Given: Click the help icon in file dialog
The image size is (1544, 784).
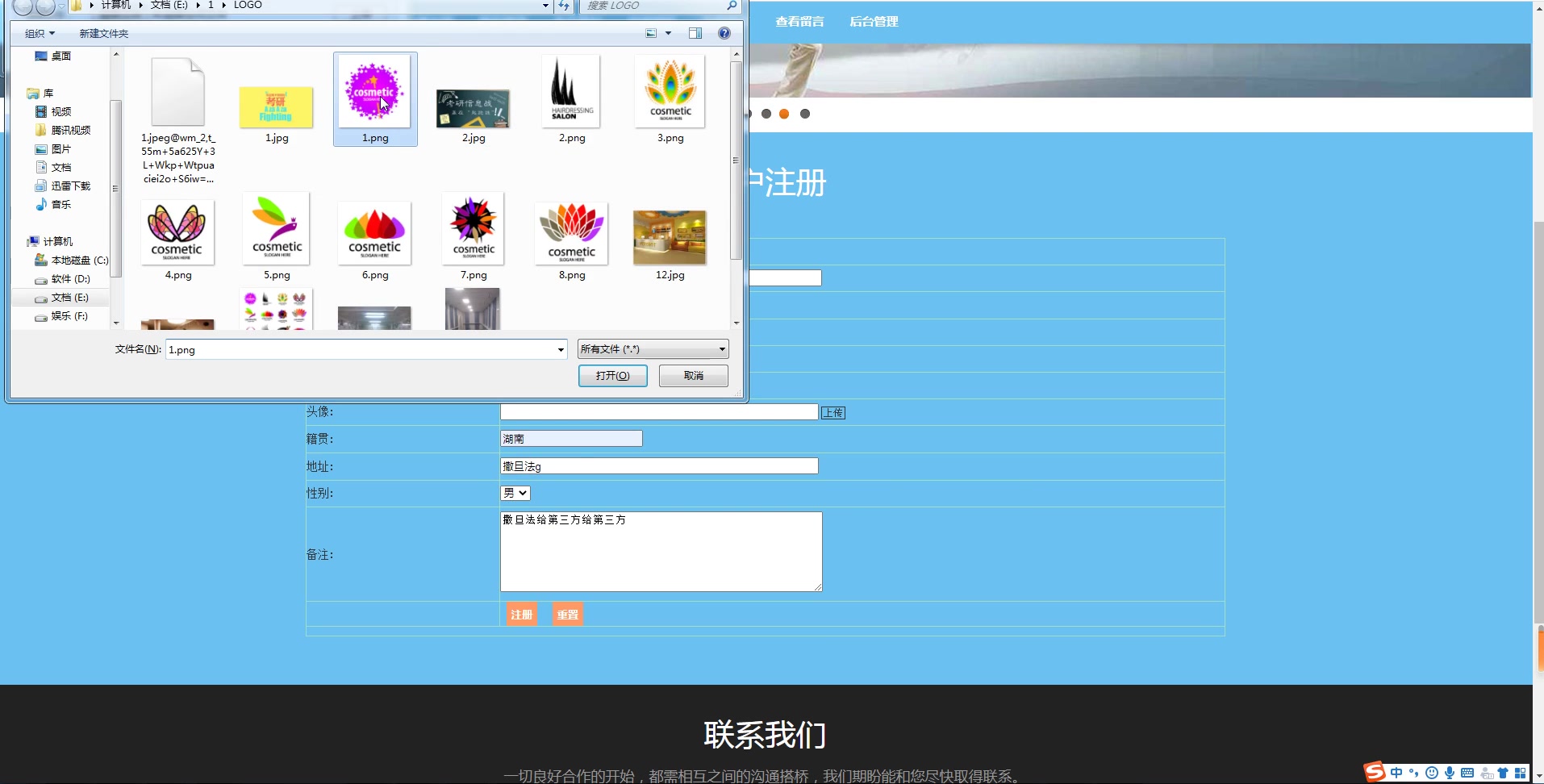Looking at the screenshot, I should [724, 33].
